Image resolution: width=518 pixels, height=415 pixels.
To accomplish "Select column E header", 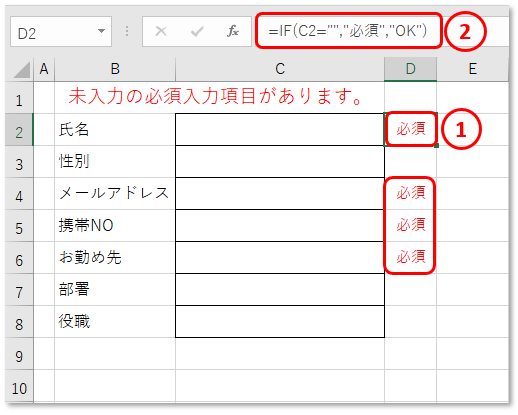I will 472,69.
